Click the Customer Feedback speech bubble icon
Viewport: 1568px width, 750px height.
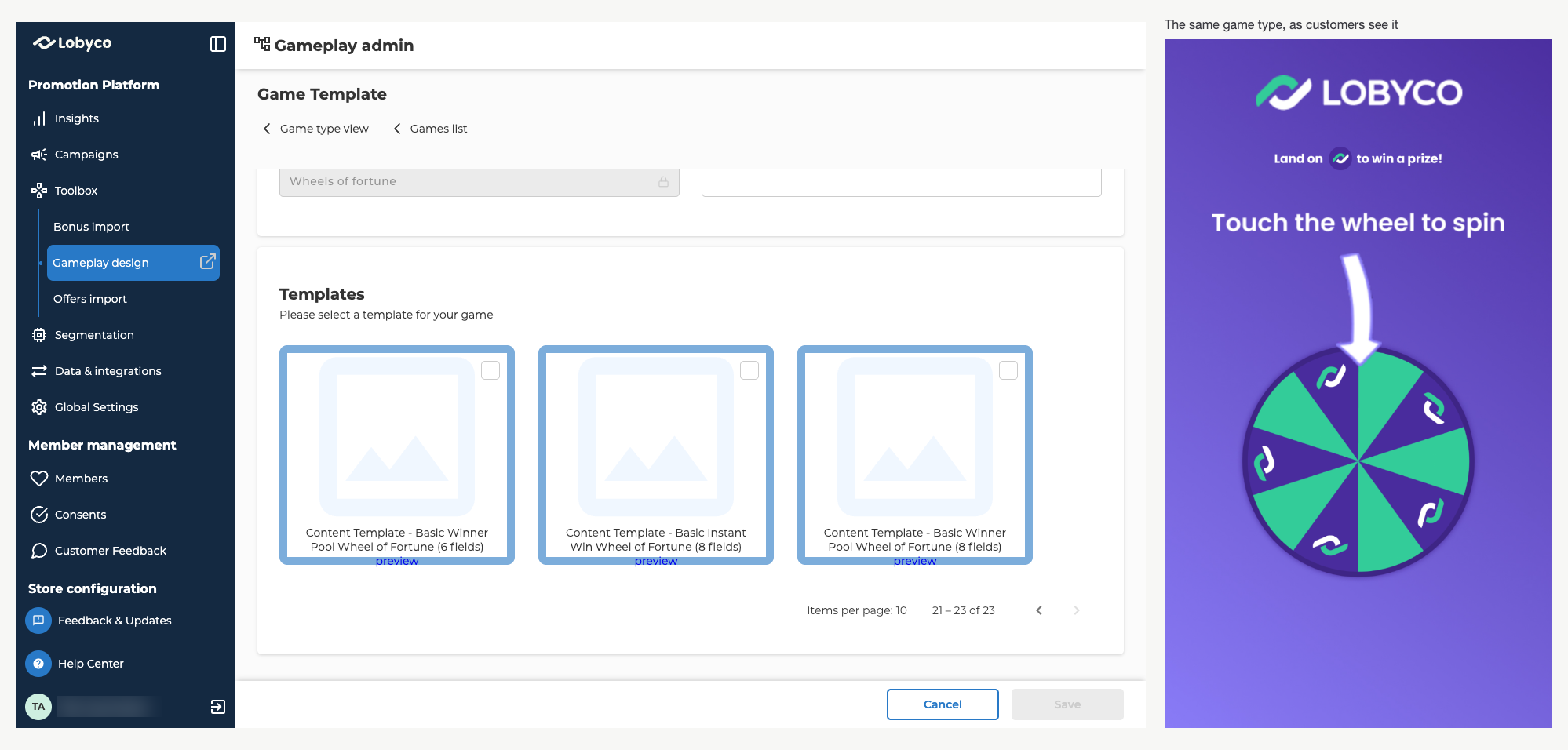[39, 551]
